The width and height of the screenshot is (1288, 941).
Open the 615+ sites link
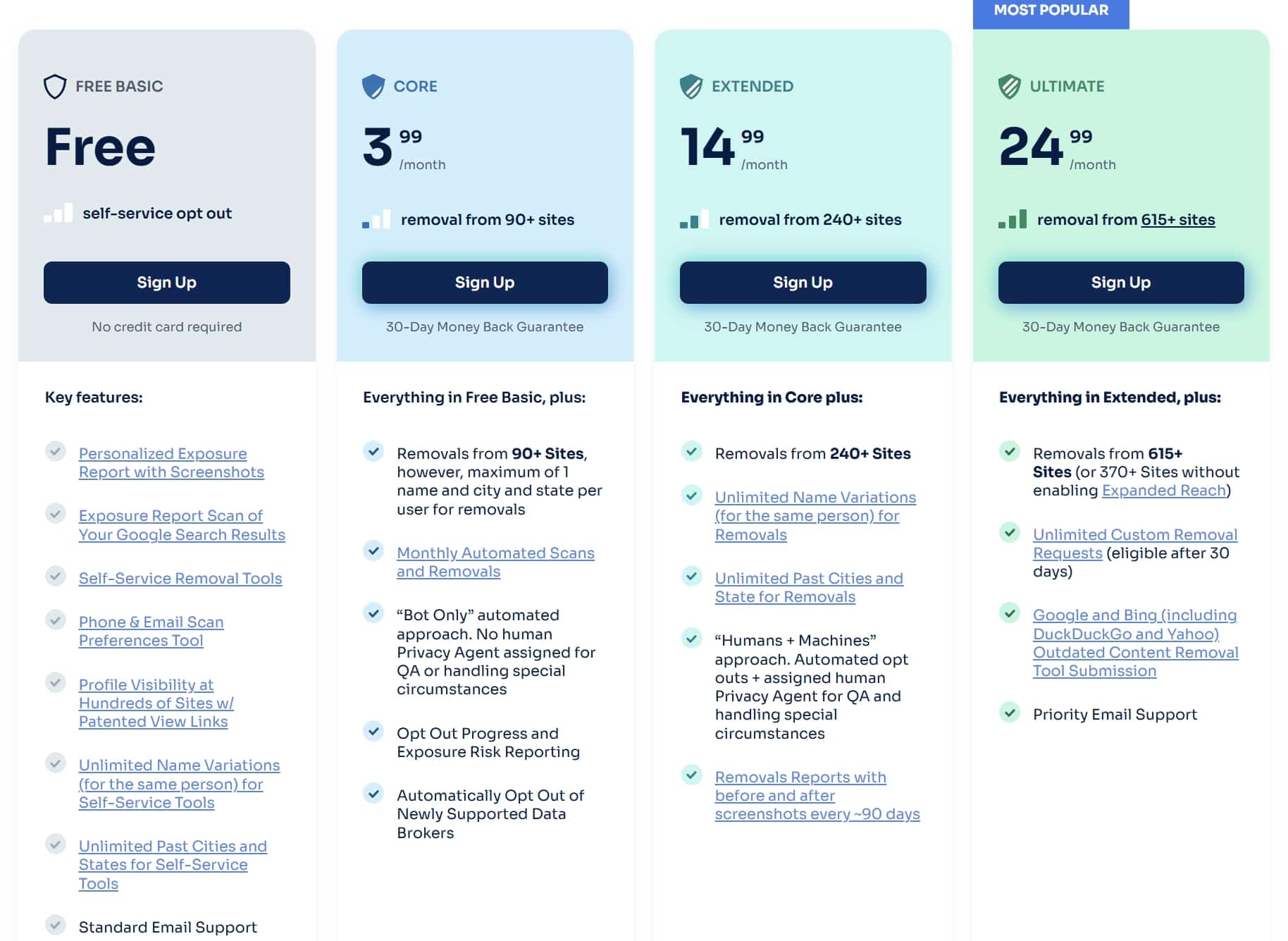point(1178,220)
